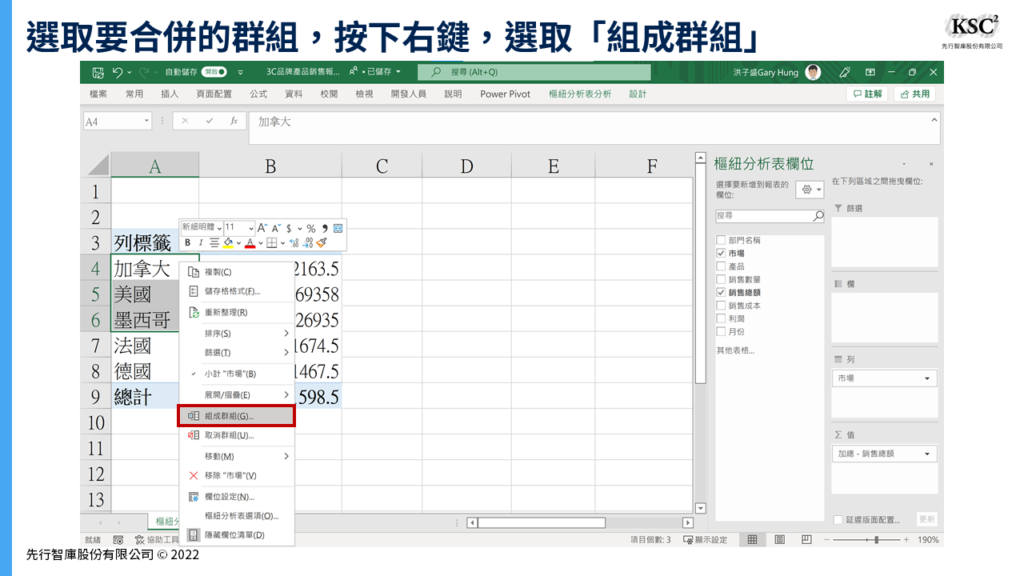Select 取消群組(U)... from context menu

click(237, 435)
